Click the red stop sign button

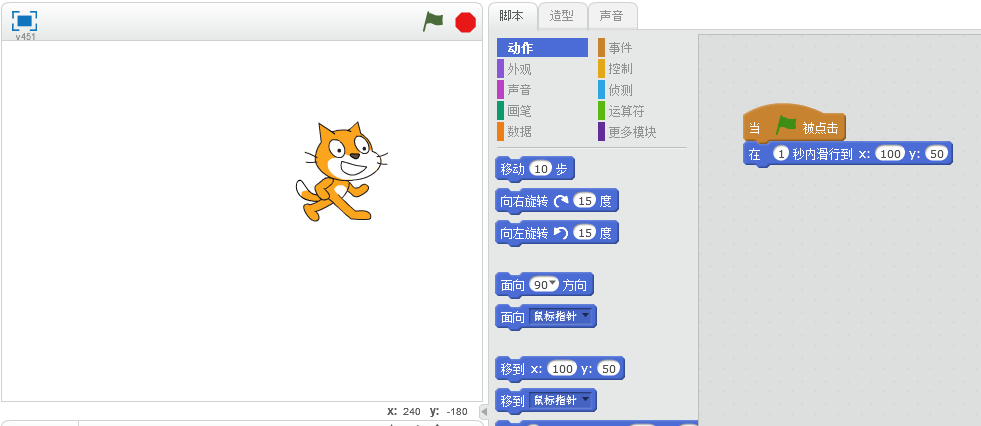pos(465,22)
